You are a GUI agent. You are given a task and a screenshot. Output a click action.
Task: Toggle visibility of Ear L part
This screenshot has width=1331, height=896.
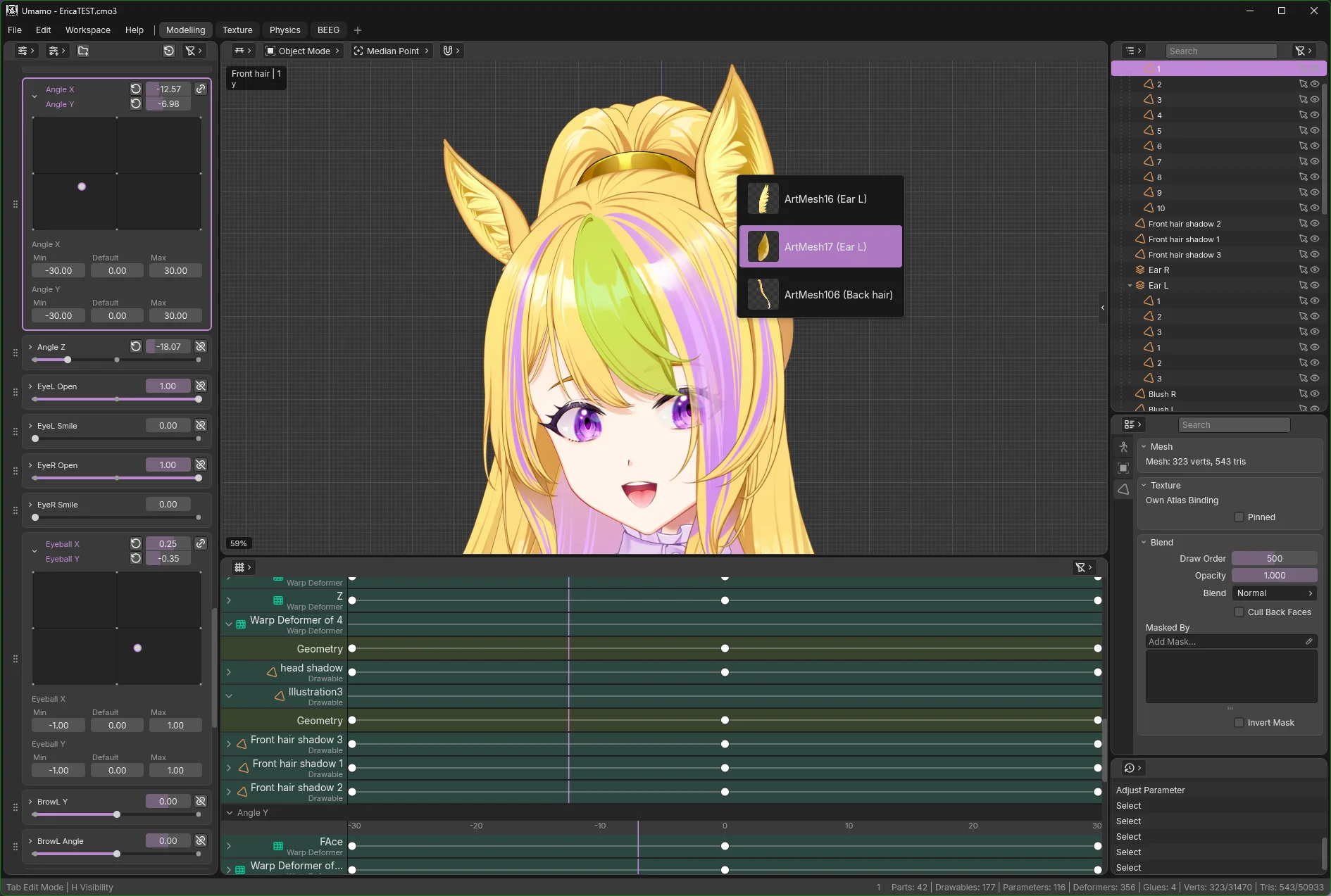[1315, 286]
